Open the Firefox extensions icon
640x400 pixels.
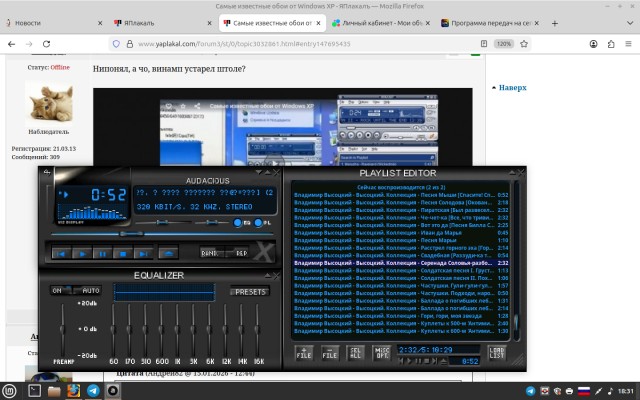(x=611, y=44)
